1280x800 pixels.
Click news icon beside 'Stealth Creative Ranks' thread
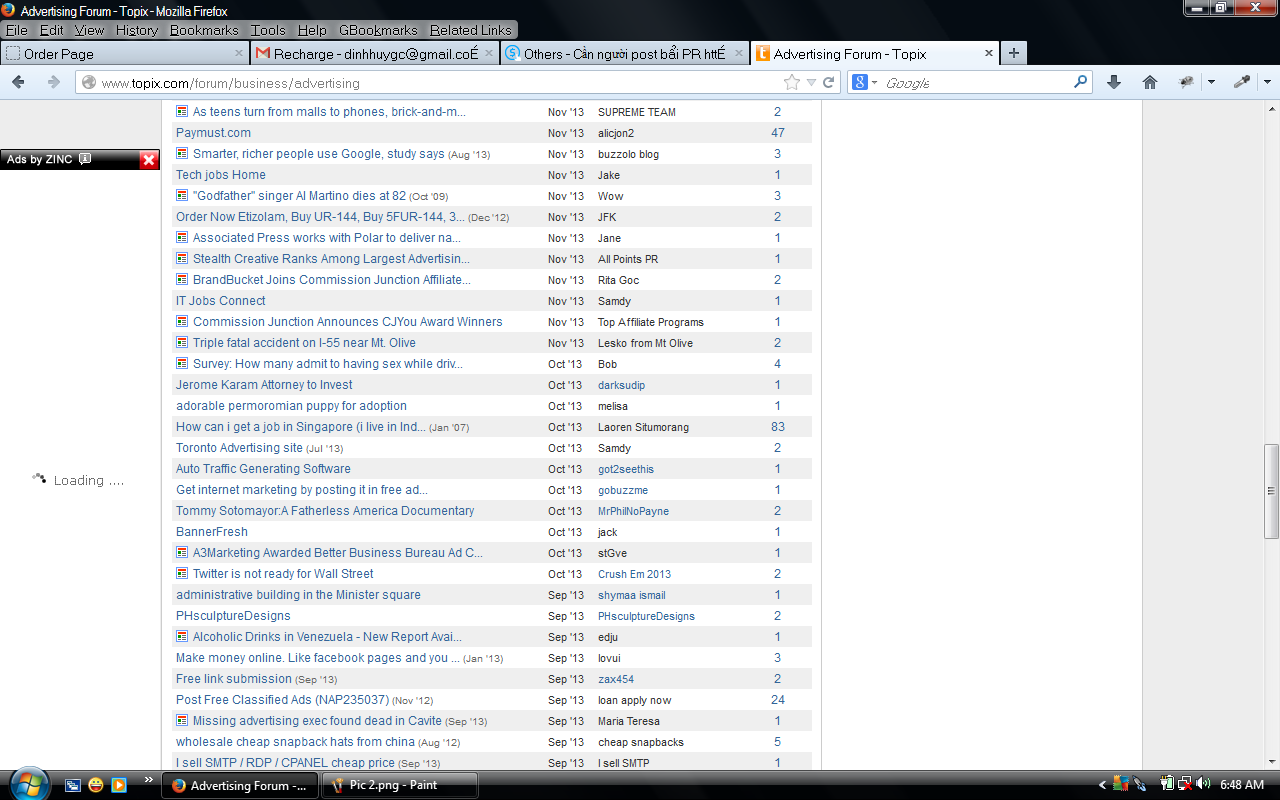tap(182, 258)
